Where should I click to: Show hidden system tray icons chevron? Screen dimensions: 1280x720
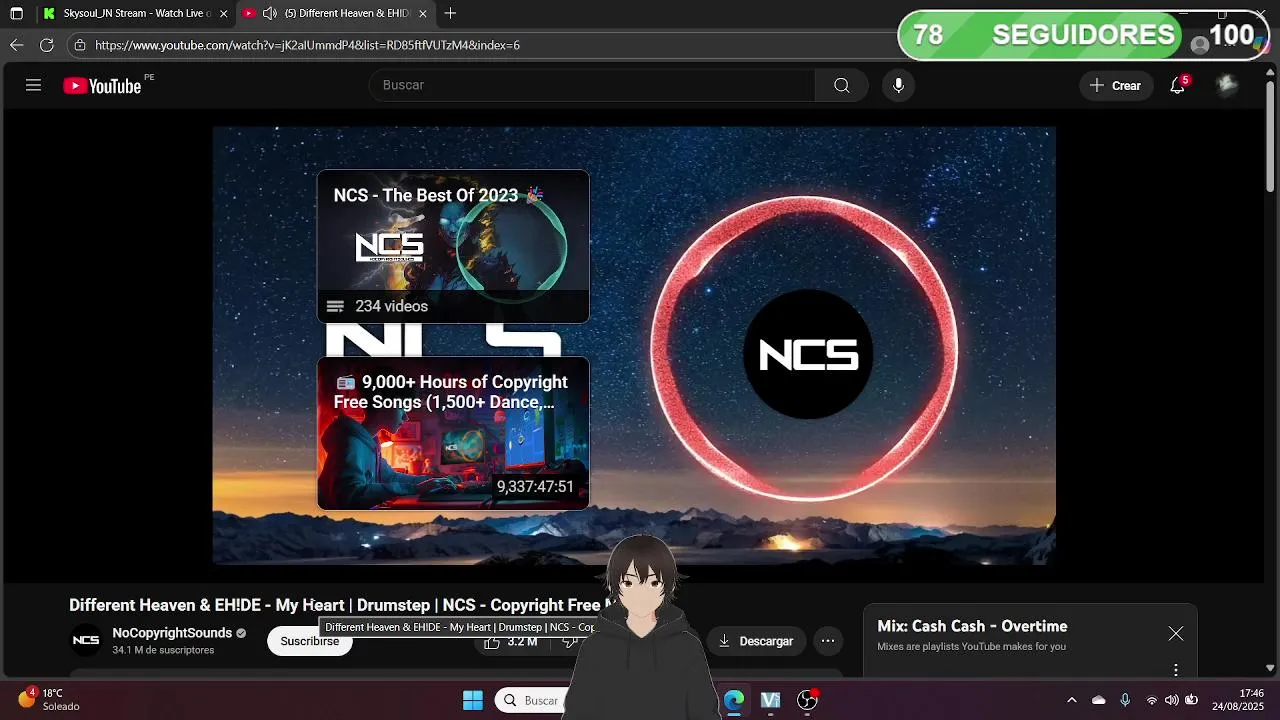(x=1072, y=700)
